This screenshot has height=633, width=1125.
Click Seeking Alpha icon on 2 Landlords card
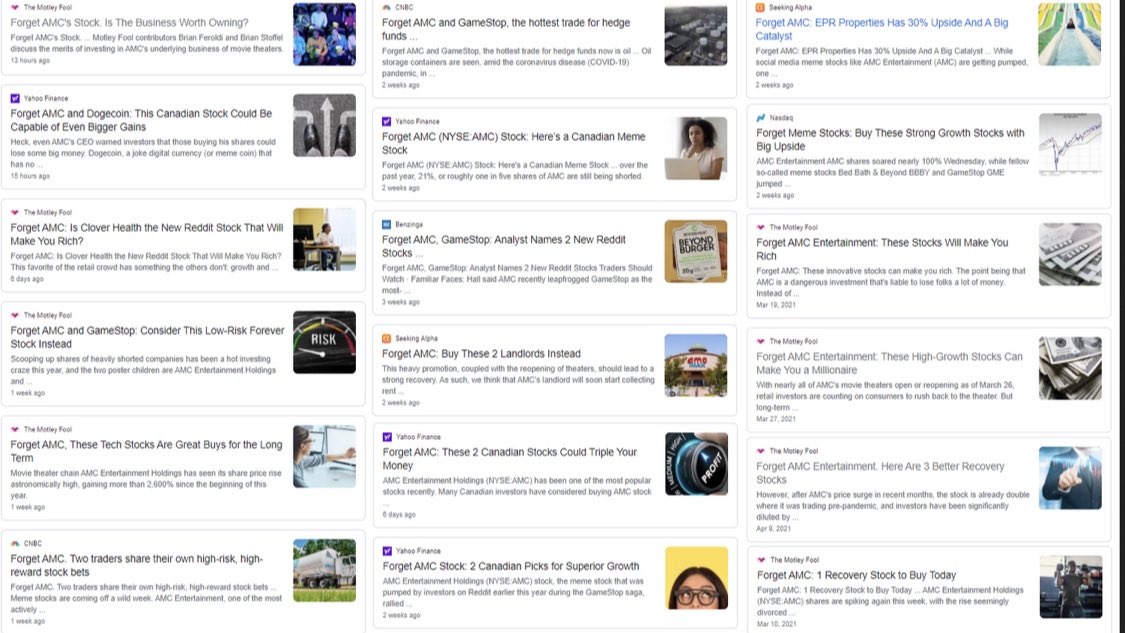(387, 338)
